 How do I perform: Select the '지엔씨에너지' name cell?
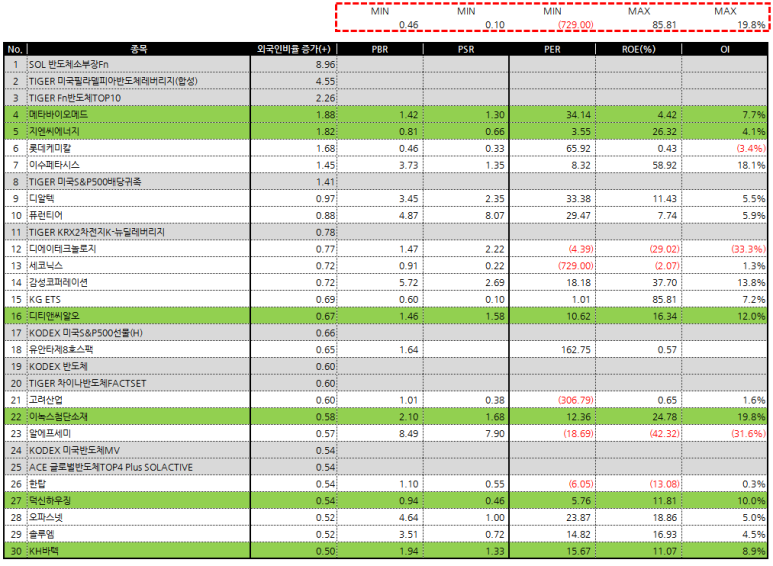click(x=139, y=131)
